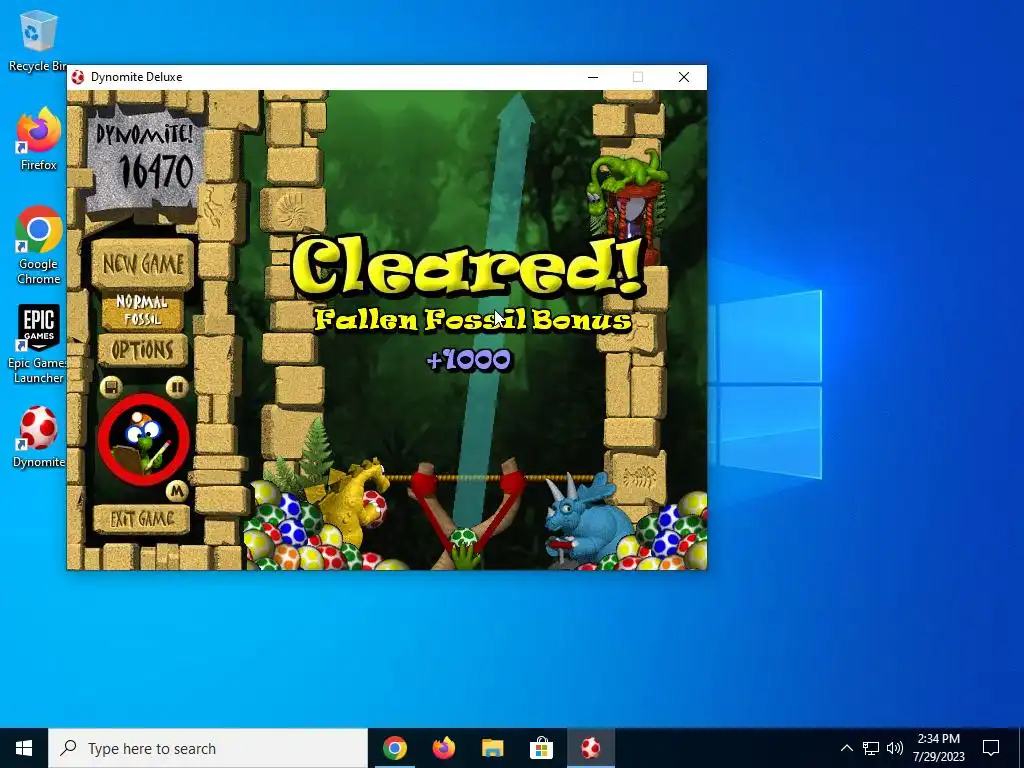Click the Normal Fossil difficulty button
This screenshot has height=768, width=1024.
[142, 310]
